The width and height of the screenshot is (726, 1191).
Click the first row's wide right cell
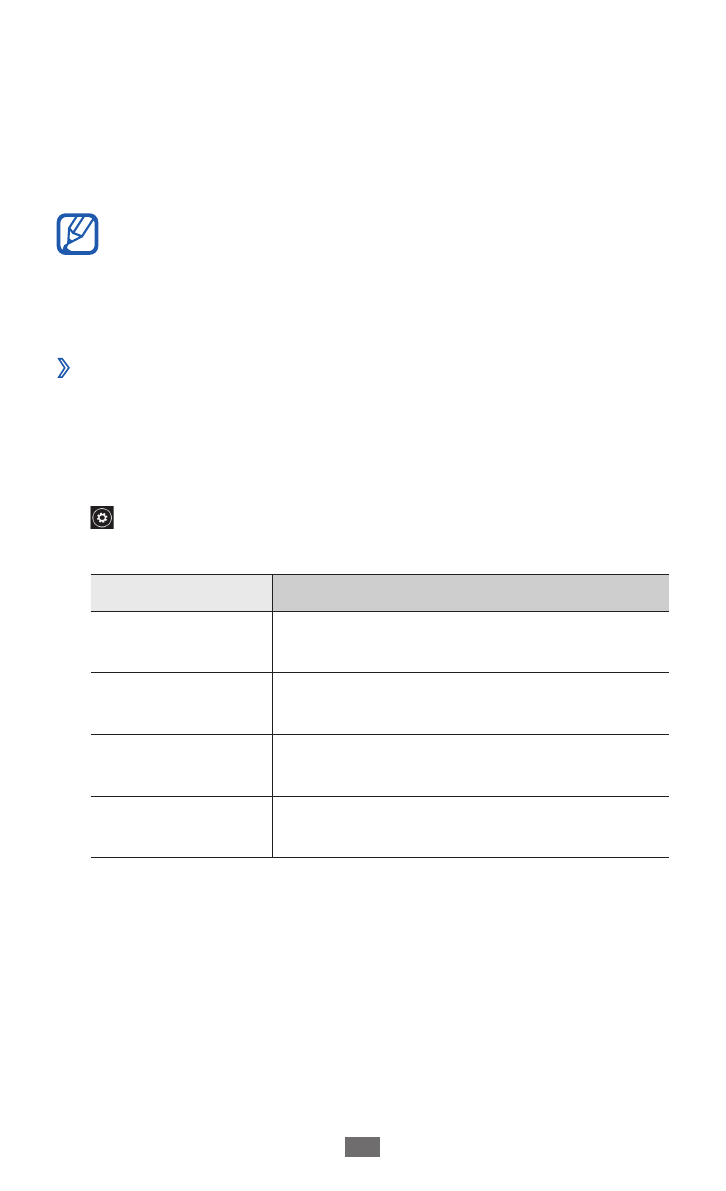pos(470,641)
